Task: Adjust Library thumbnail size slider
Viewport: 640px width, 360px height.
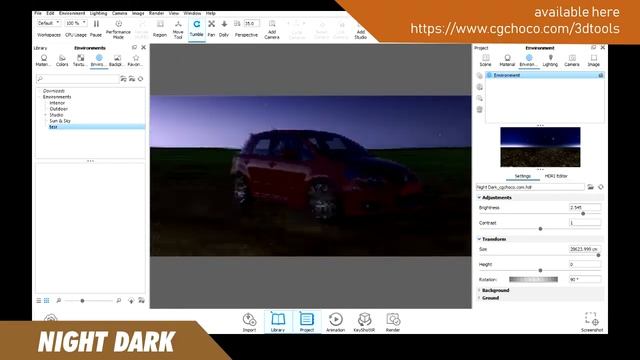Action: coord(82,301)
